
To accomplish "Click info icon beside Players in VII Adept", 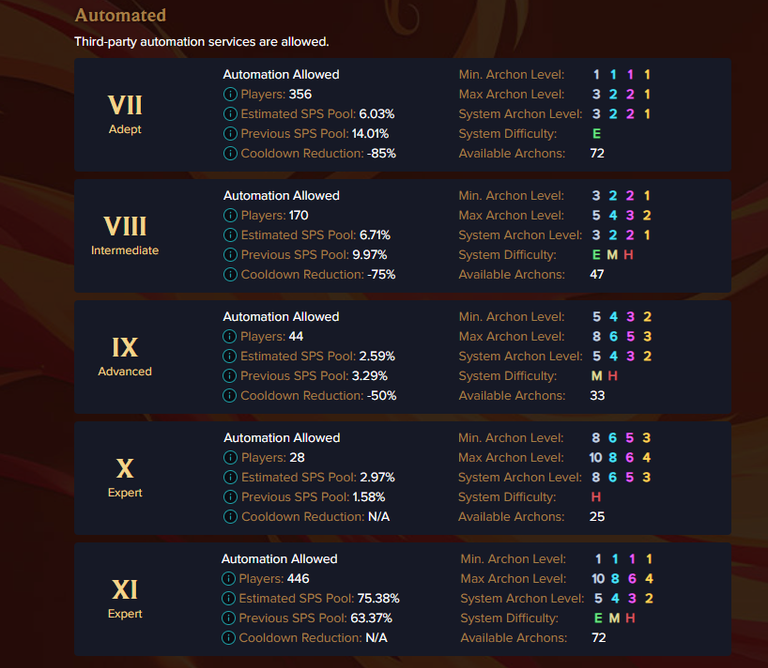I will [x=230, y=94].
